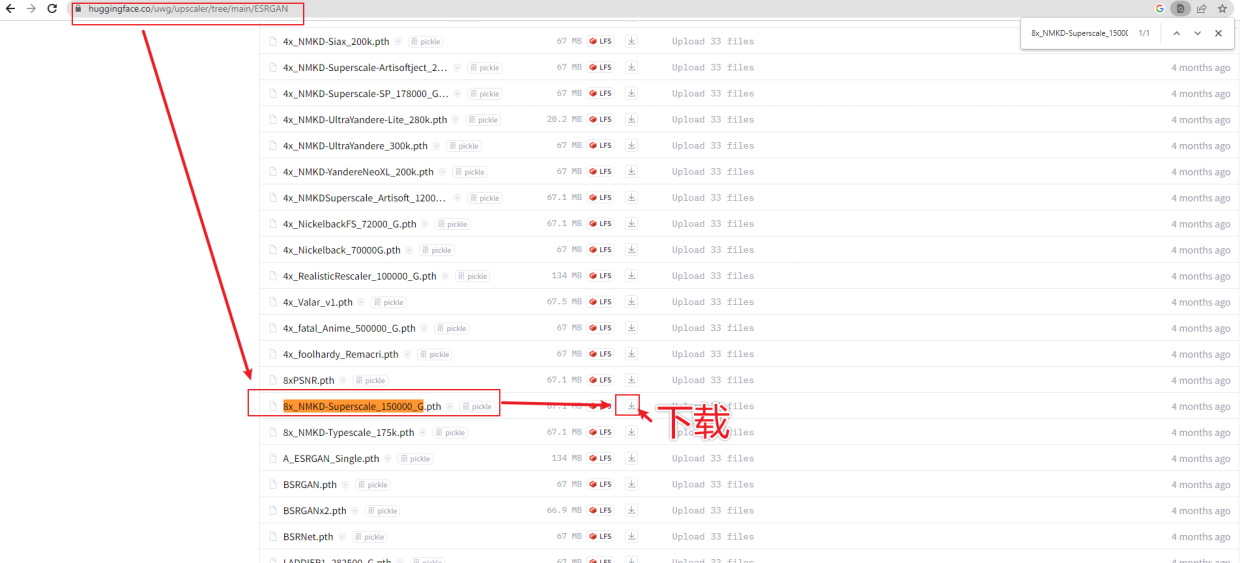Focus the find bar search text field
1240x563 pixels.
(1079, 33)
